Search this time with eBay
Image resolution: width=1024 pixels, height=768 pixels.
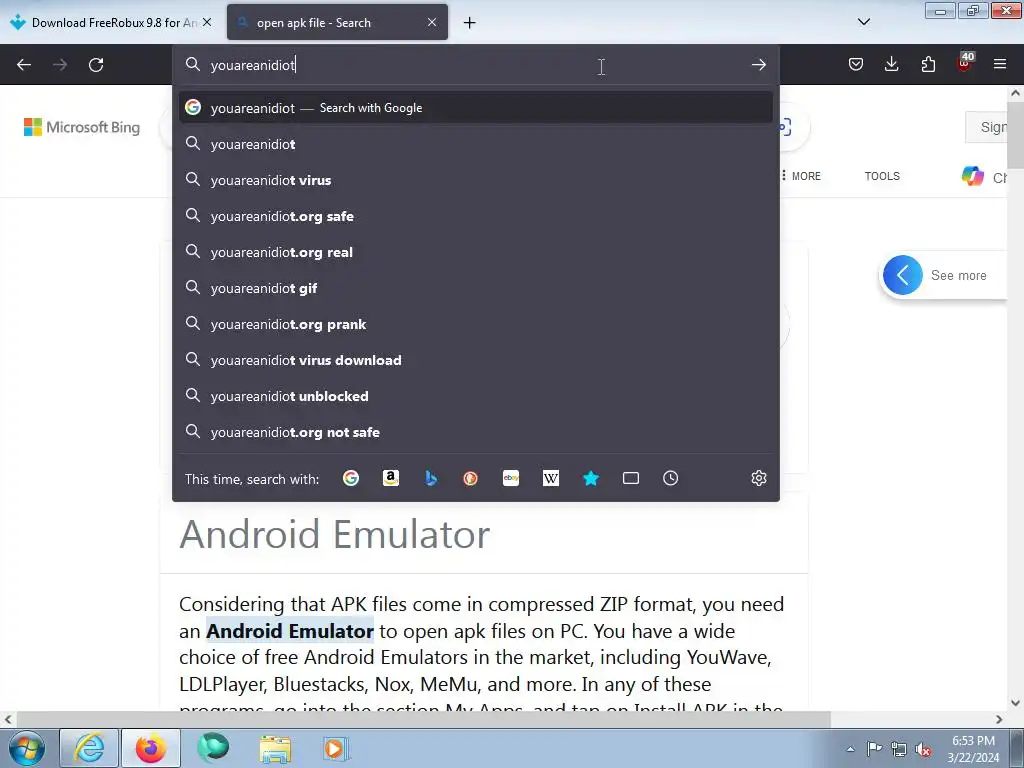click(x=511, y=479)
